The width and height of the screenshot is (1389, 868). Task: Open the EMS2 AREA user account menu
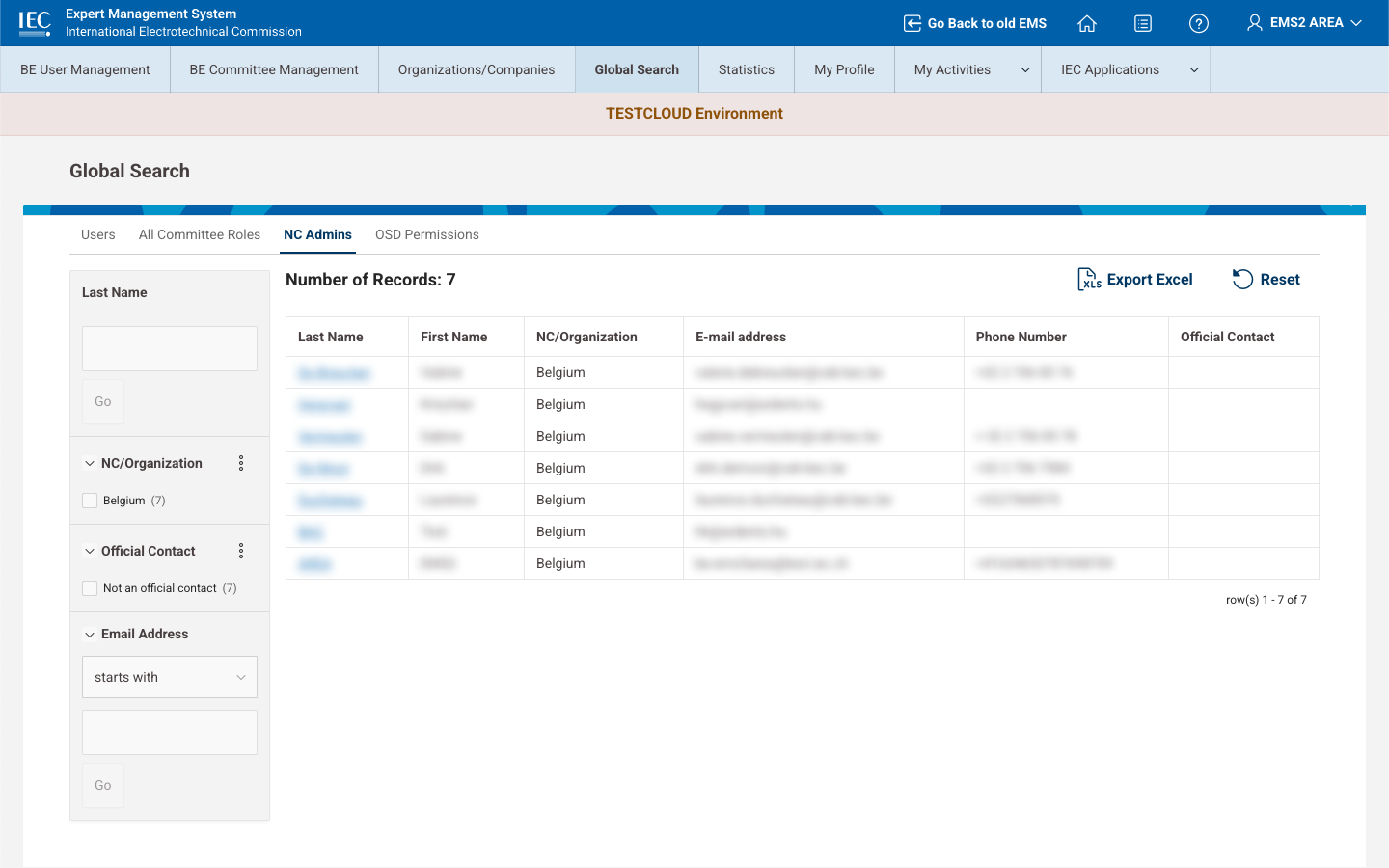point(1307,23)
